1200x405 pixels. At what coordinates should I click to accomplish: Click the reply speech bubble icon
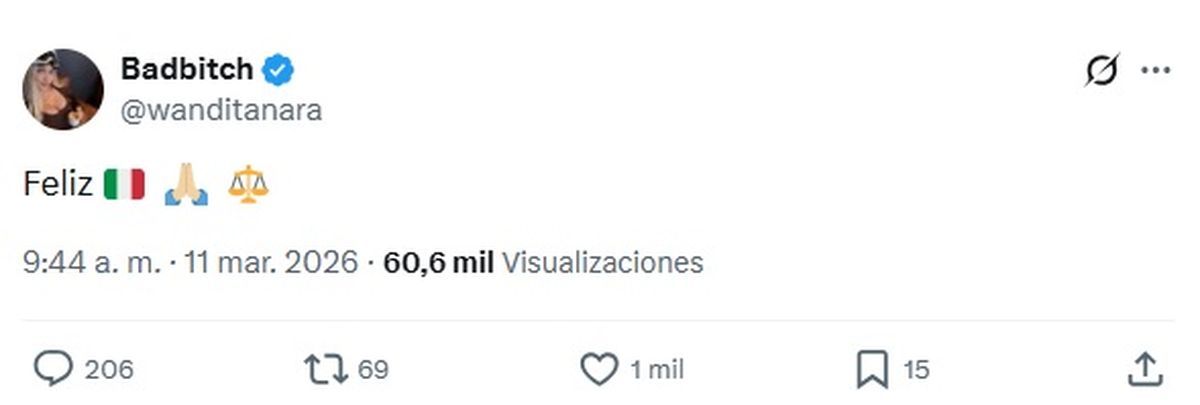(x=54, y=370)
